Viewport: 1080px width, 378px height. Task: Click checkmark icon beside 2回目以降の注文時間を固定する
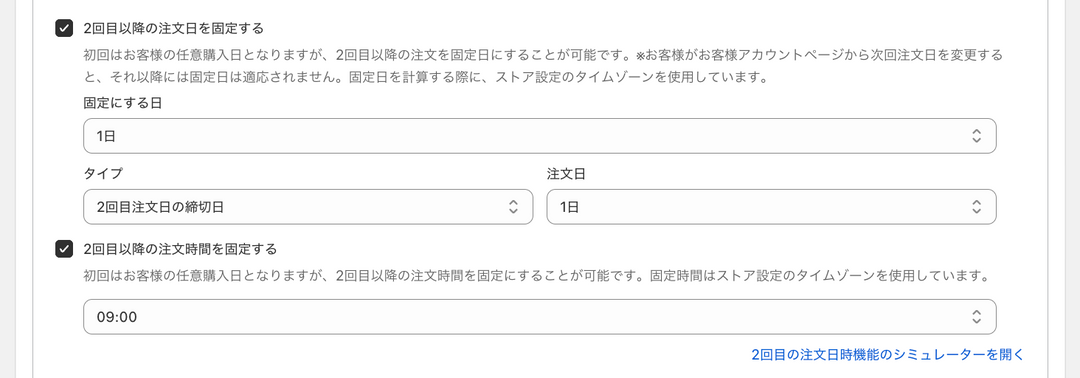(x=64, y=249)
